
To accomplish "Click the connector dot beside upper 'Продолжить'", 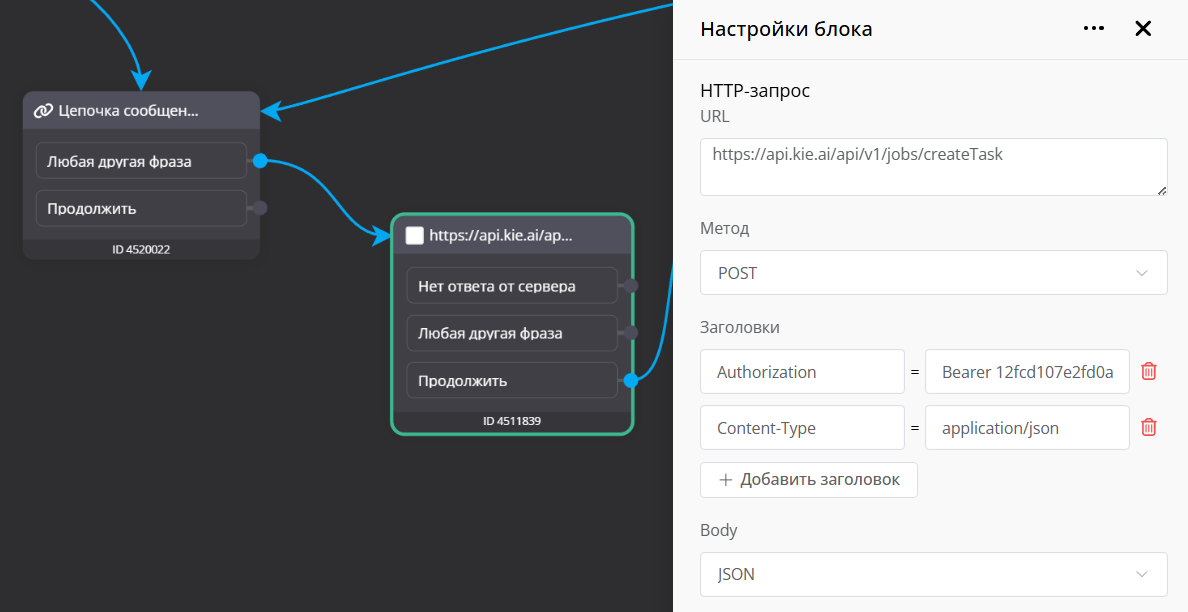I will tap(260, 208).
